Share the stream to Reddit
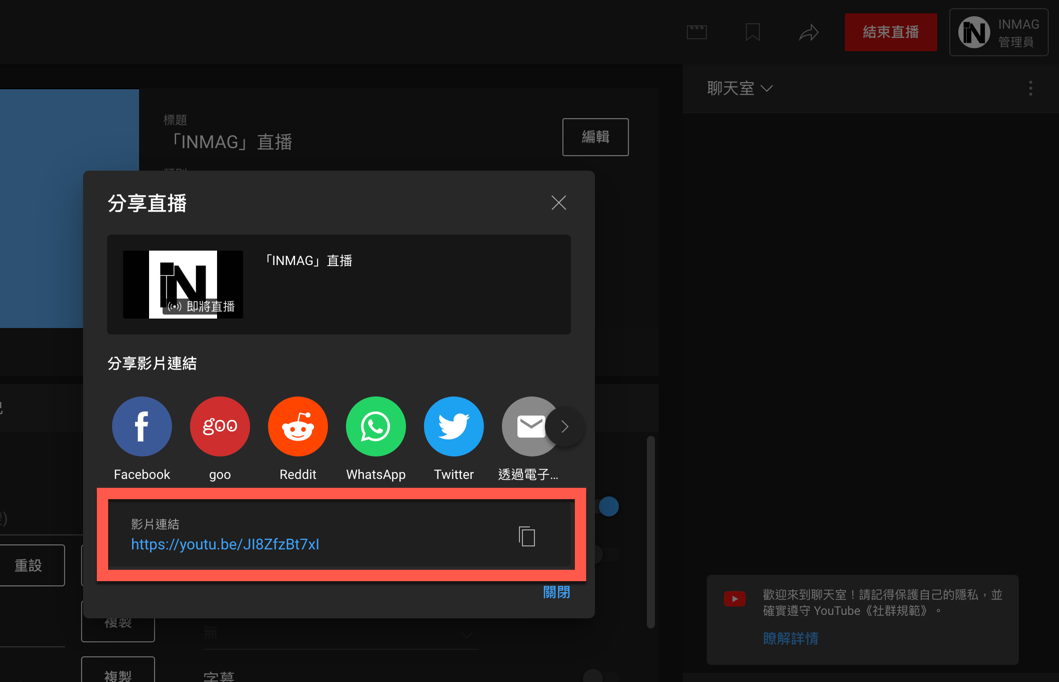Viewport: 1059px width, 682px height. (x=298, y=426)
